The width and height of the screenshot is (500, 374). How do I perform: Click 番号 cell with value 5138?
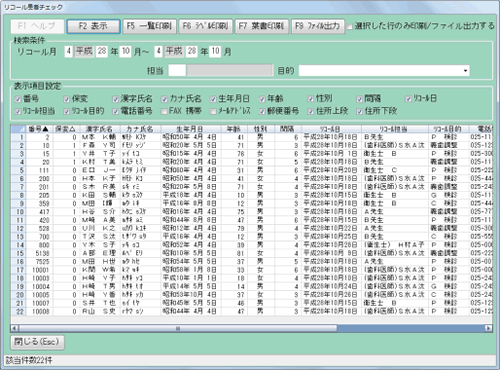[39, 253]
